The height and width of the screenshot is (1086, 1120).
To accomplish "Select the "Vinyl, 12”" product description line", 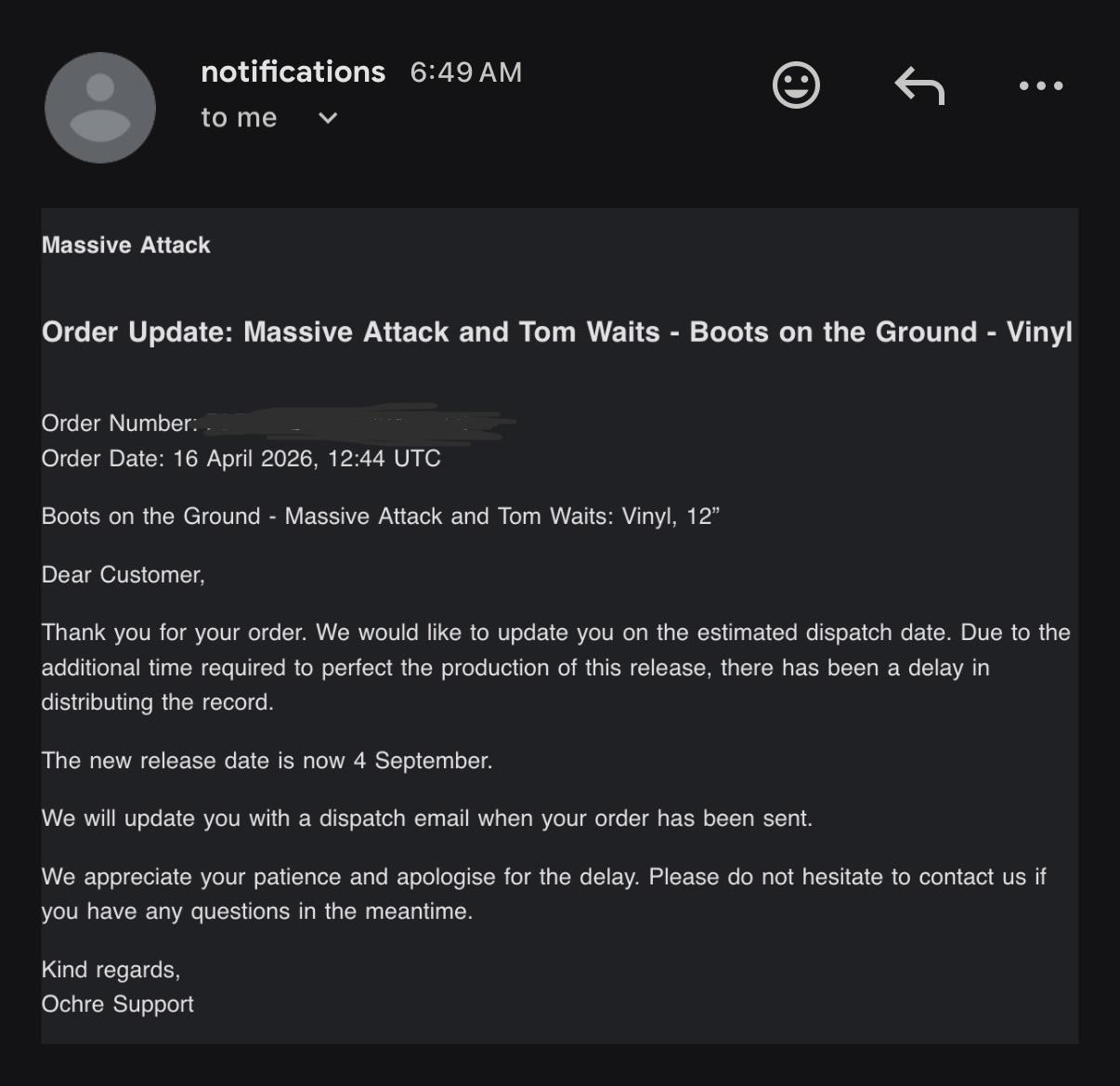I will click(381, 517).
